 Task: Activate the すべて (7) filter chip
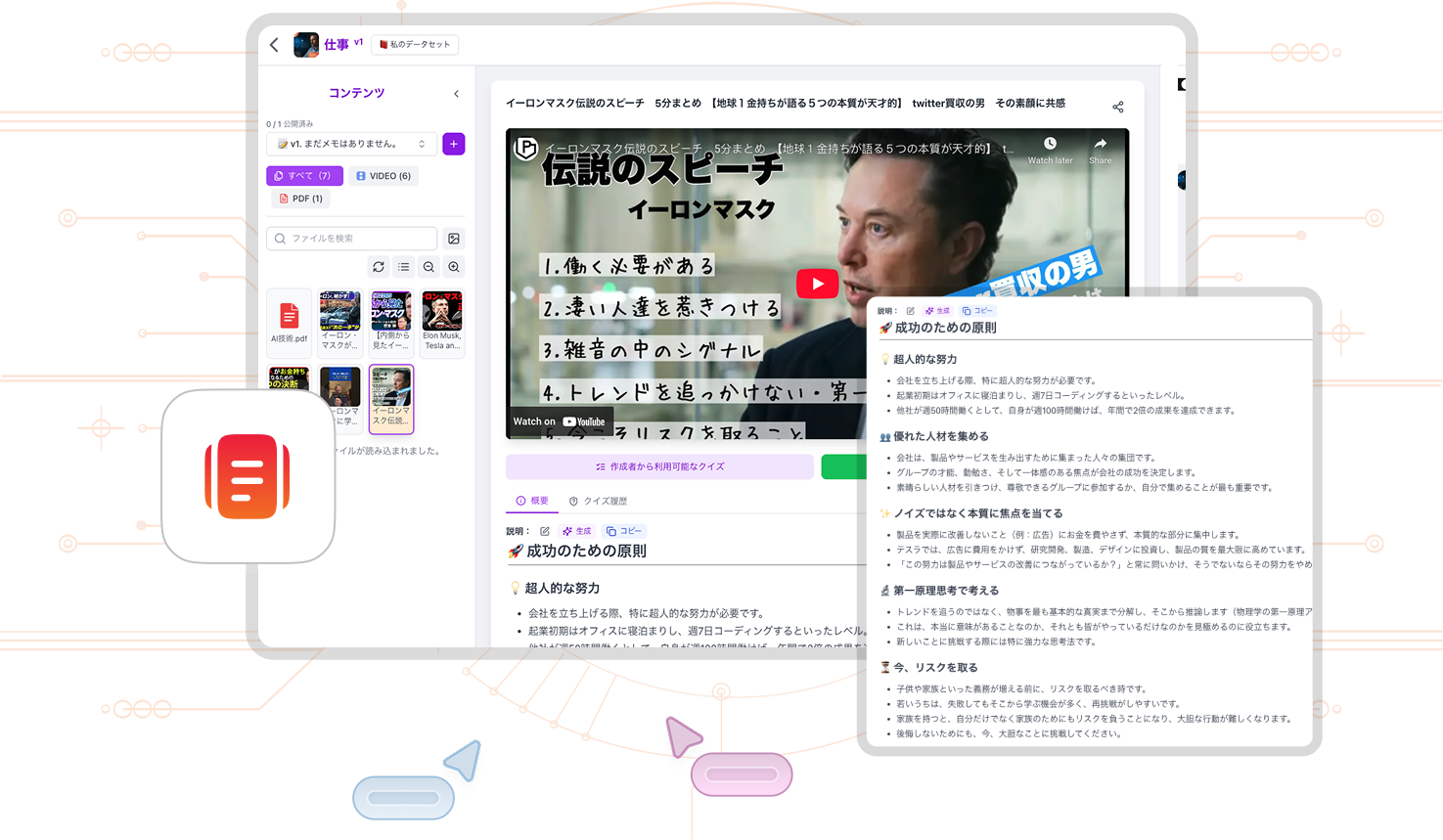coord(304,175)
